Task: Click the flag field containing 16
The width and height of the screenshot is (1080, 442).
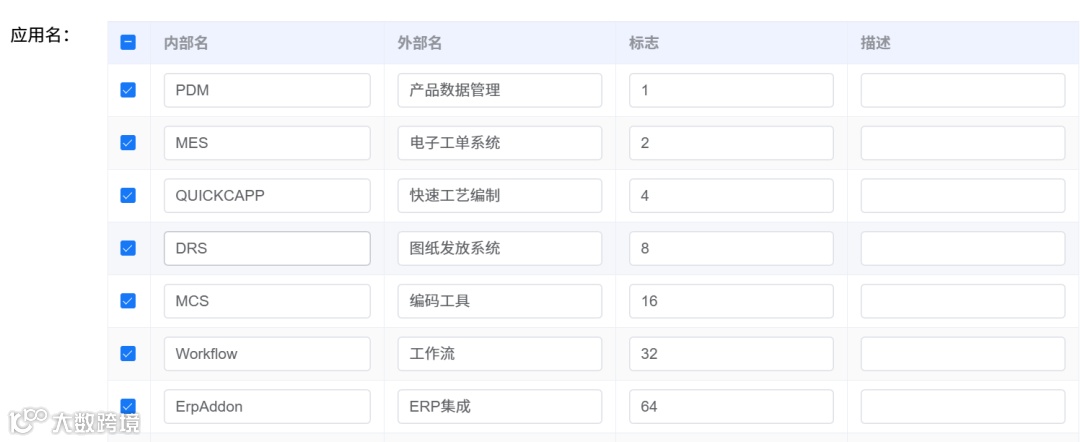Action: (x=731, y=301)
